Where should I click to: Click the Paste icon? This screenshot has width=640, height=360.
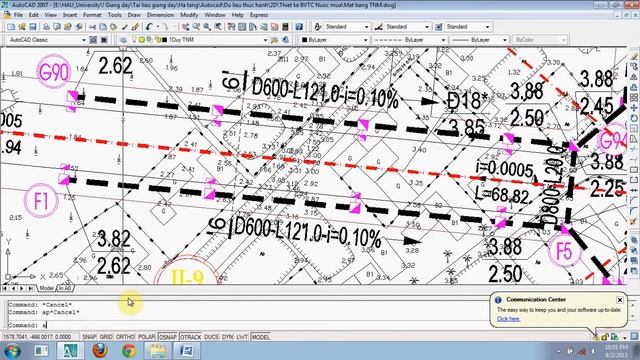pyautogui.click(x=113, y=27)
